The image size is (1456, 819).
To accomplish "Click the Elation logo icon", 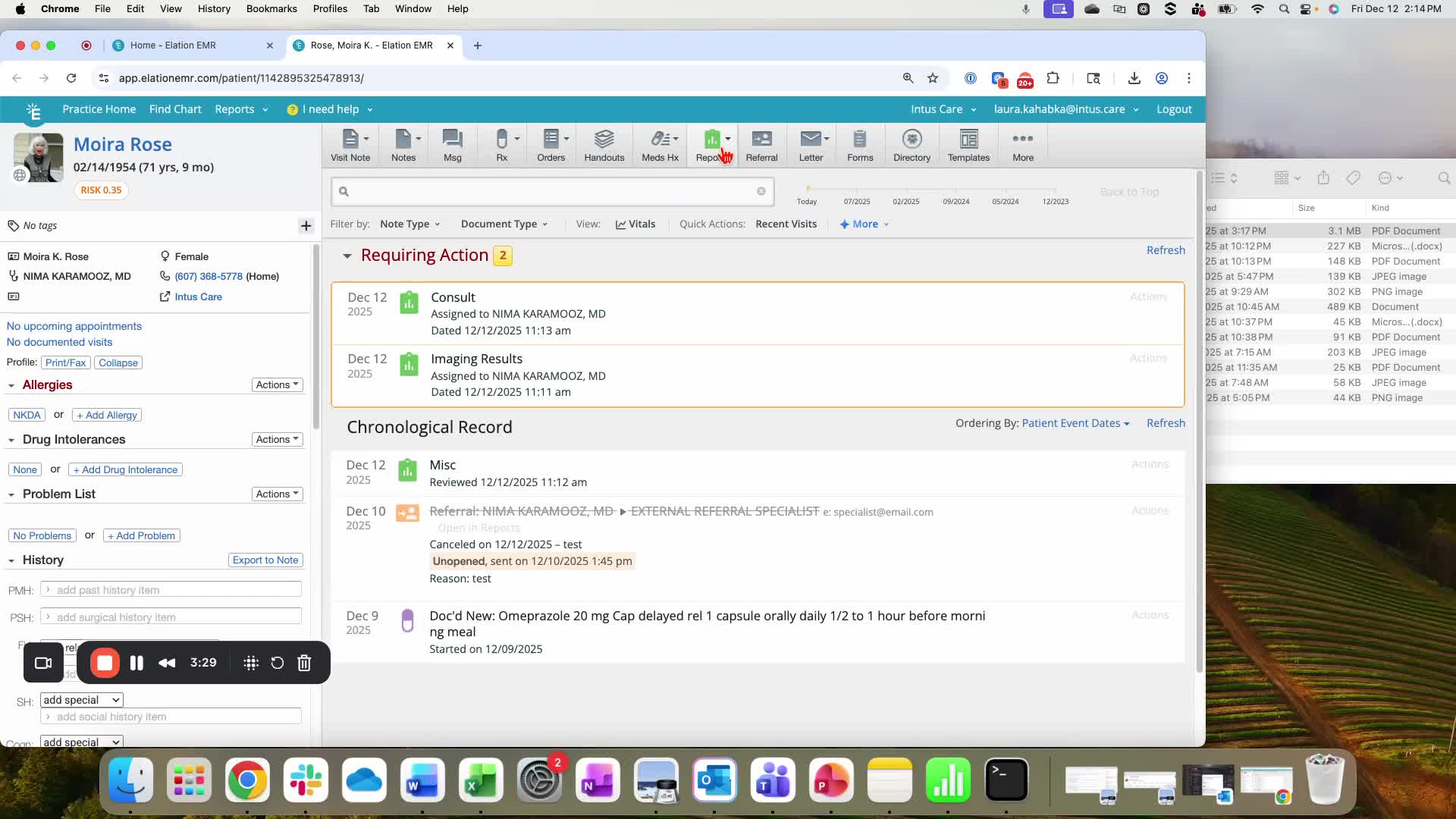I will (x=33, y=111).
